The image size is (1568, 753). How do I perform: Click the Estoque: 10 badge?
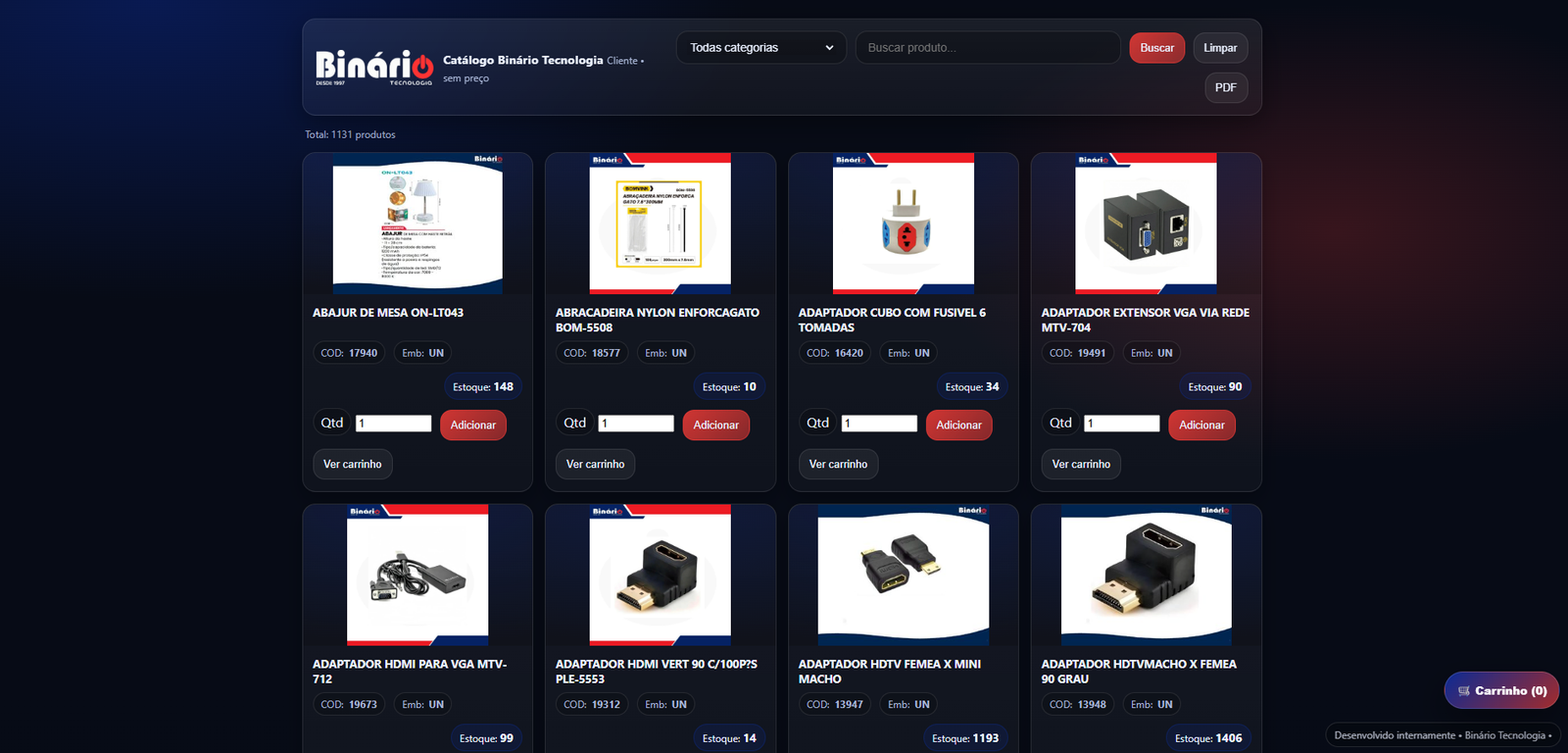pyautogui.click(x=729, y=387)
